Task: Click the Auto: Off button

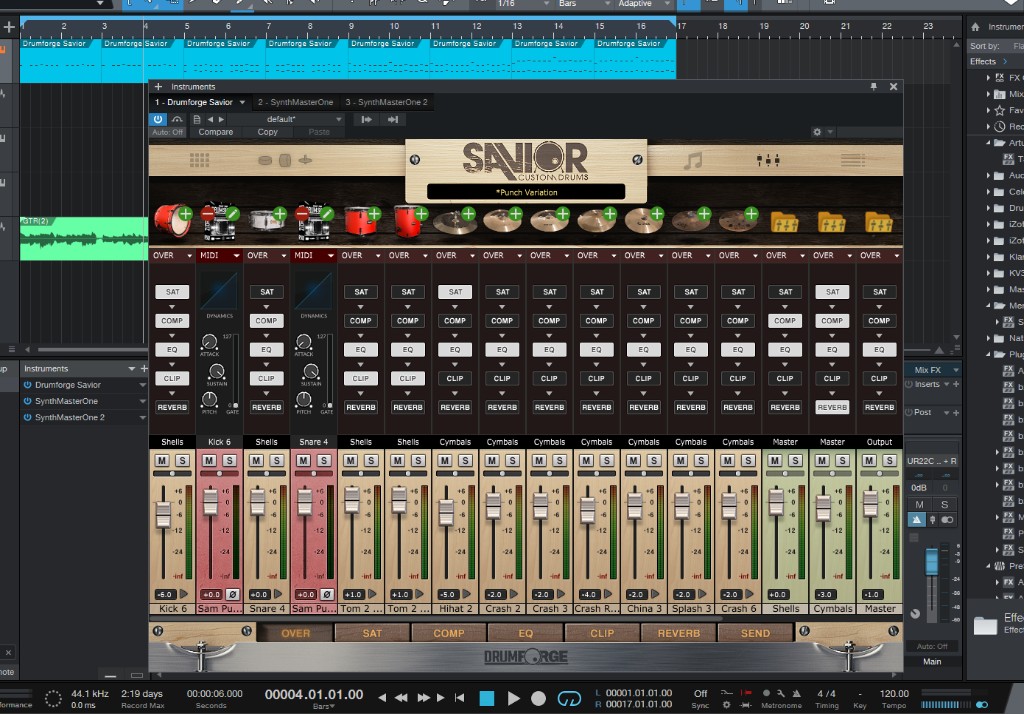Action: 168,132
